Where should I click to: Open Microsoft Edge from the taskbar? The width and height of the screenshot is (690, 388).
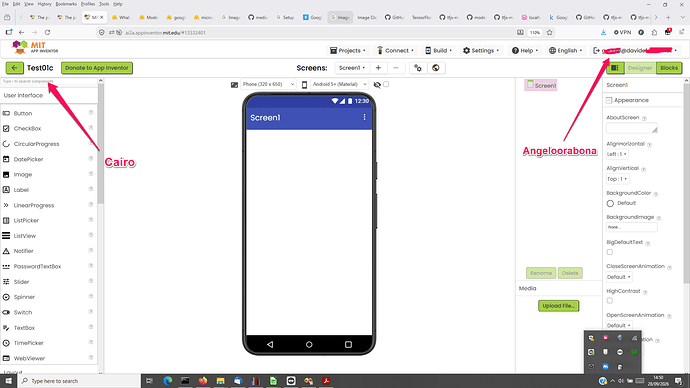(x=168, y=381)
